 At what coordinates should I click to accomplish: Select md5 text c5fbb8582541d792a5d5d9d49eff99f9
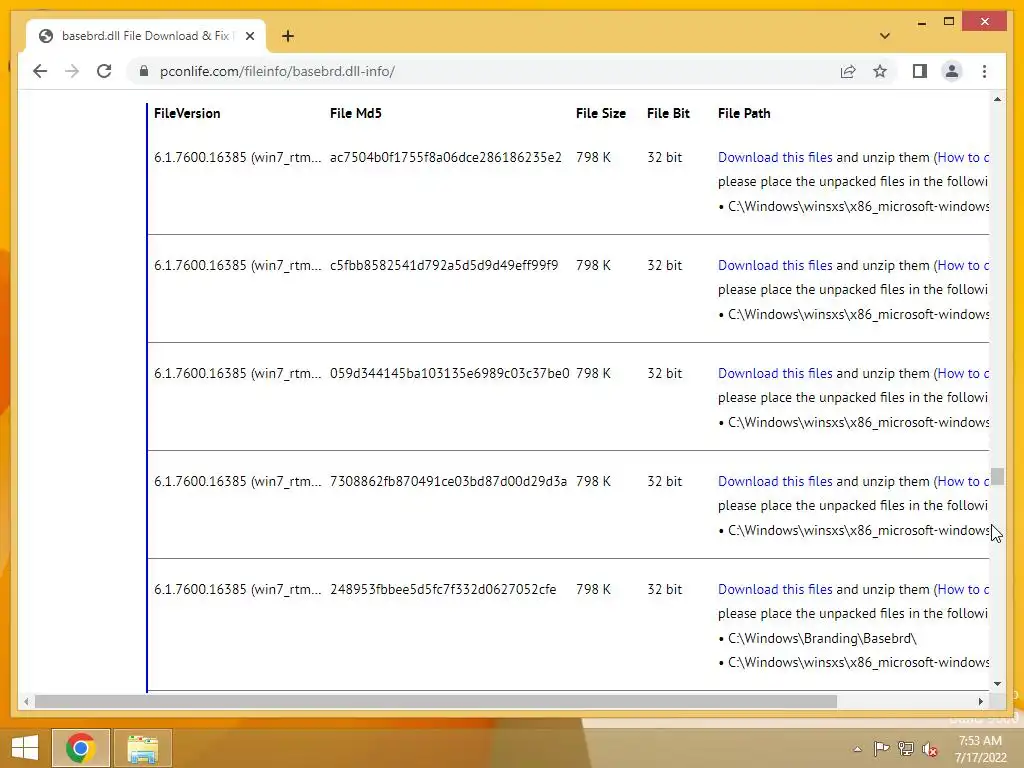click(444, 265)
